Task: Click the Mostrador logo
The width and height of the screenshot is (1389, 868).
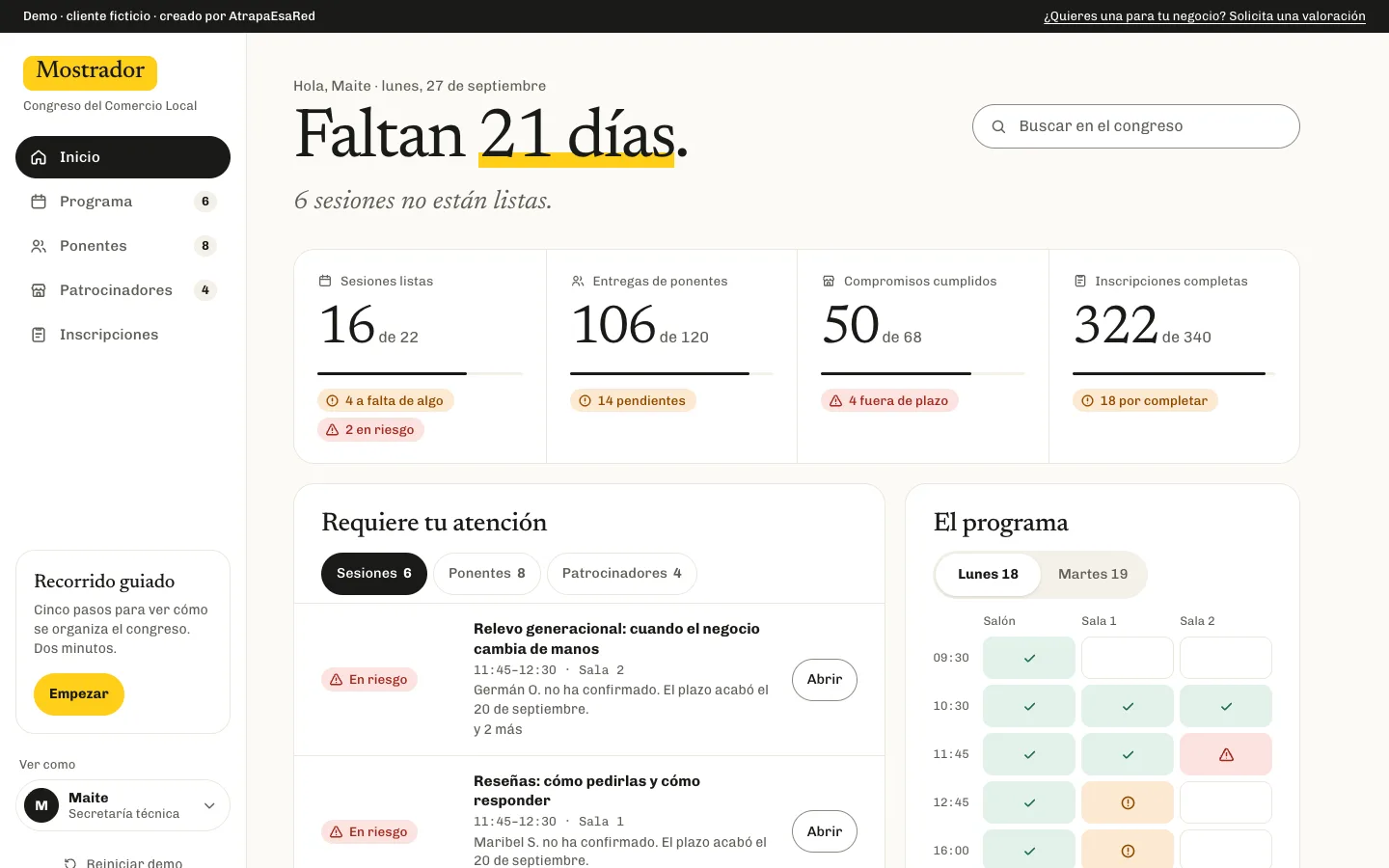Action: click(91, 72)
